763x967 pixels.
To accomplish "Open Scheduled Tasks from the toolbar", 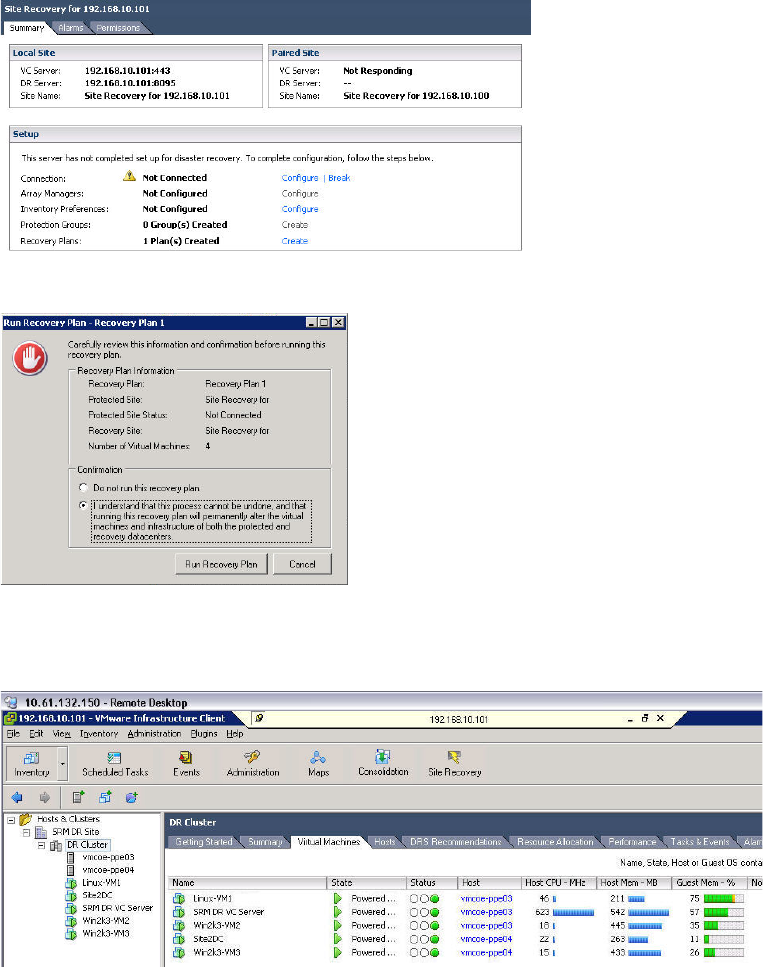I will (115, 763).
